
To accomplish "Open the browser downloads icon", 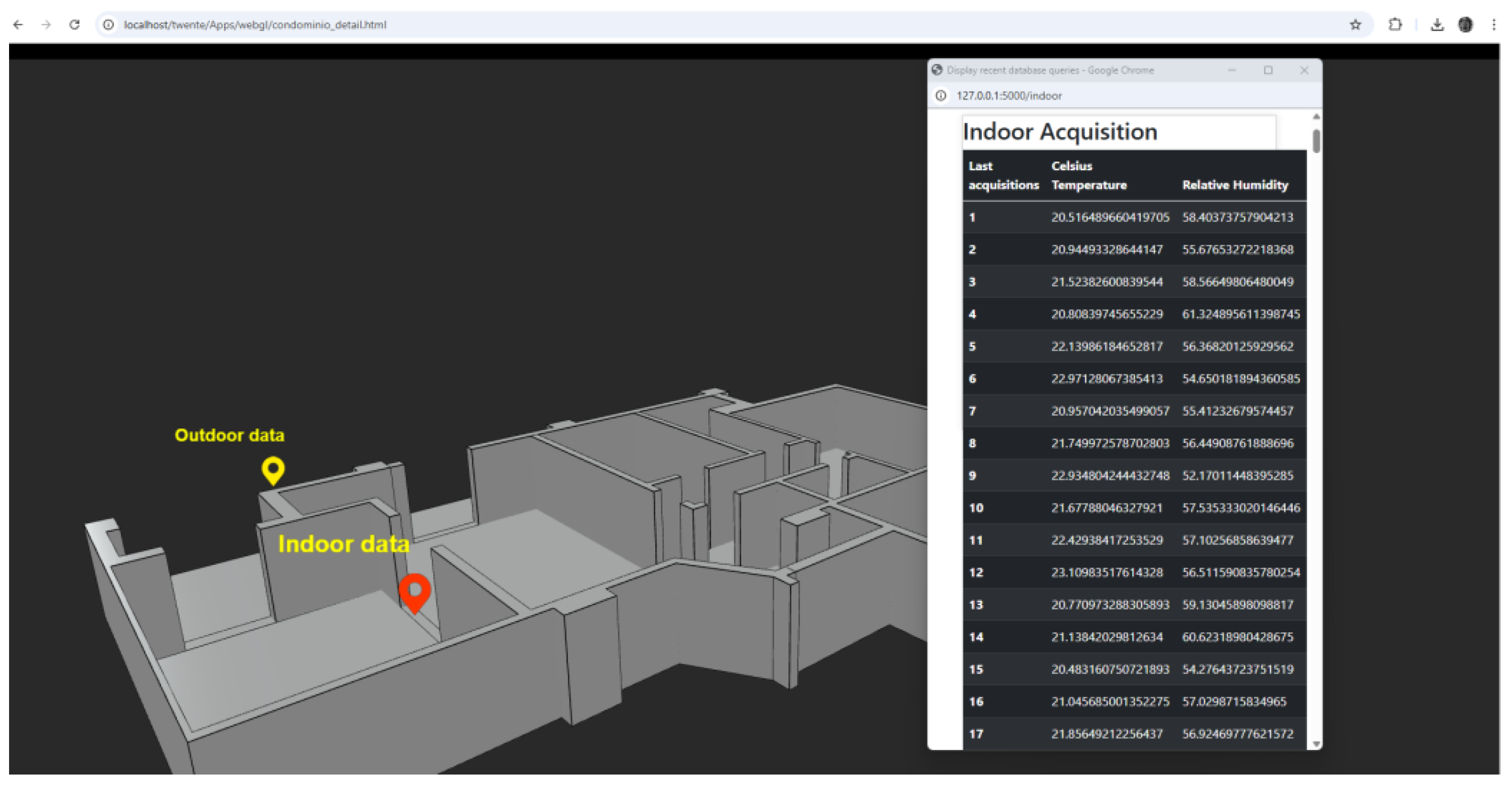I will (1437, 25).
